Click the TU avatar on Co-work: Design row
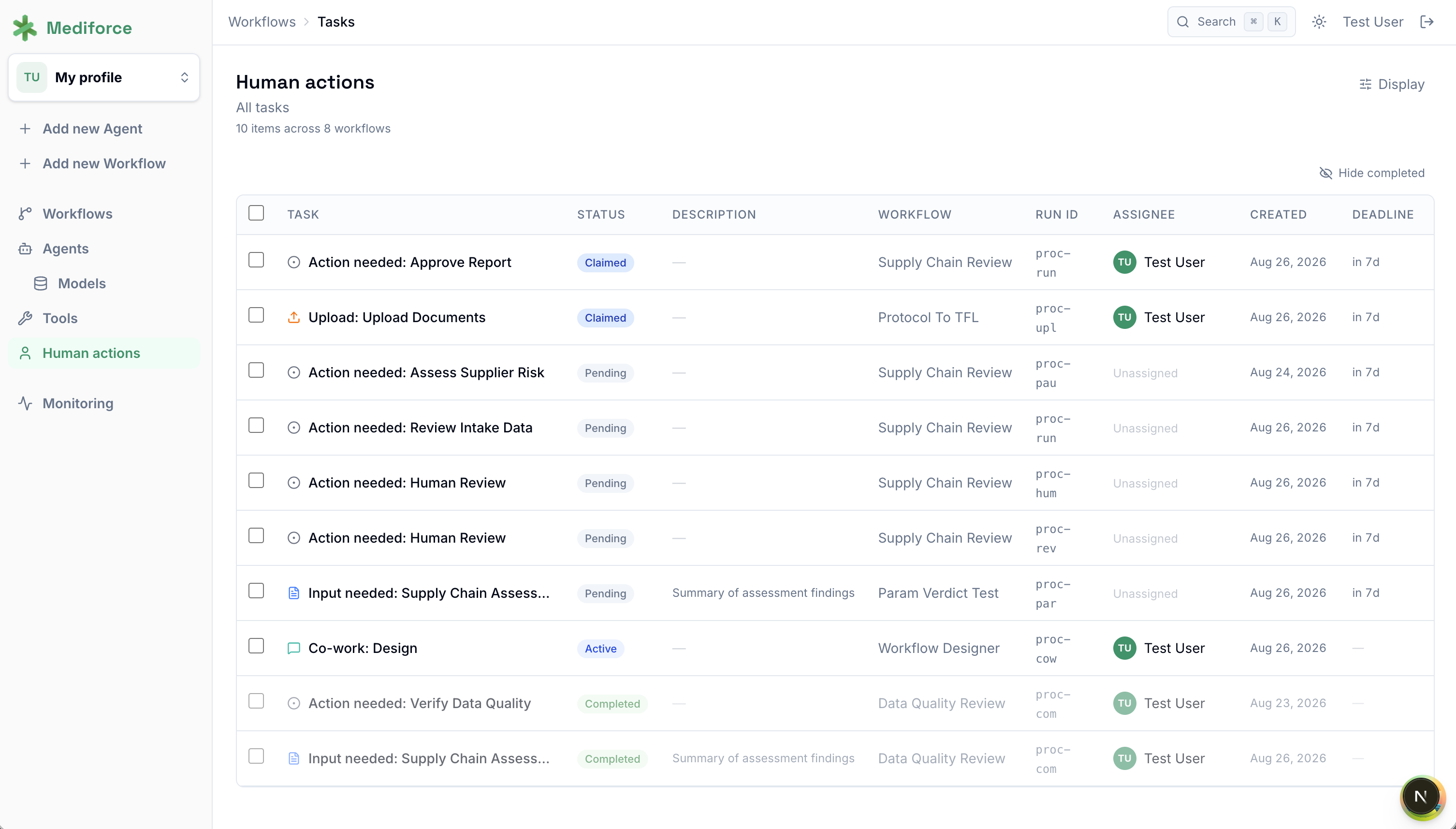 (1124, 648)
